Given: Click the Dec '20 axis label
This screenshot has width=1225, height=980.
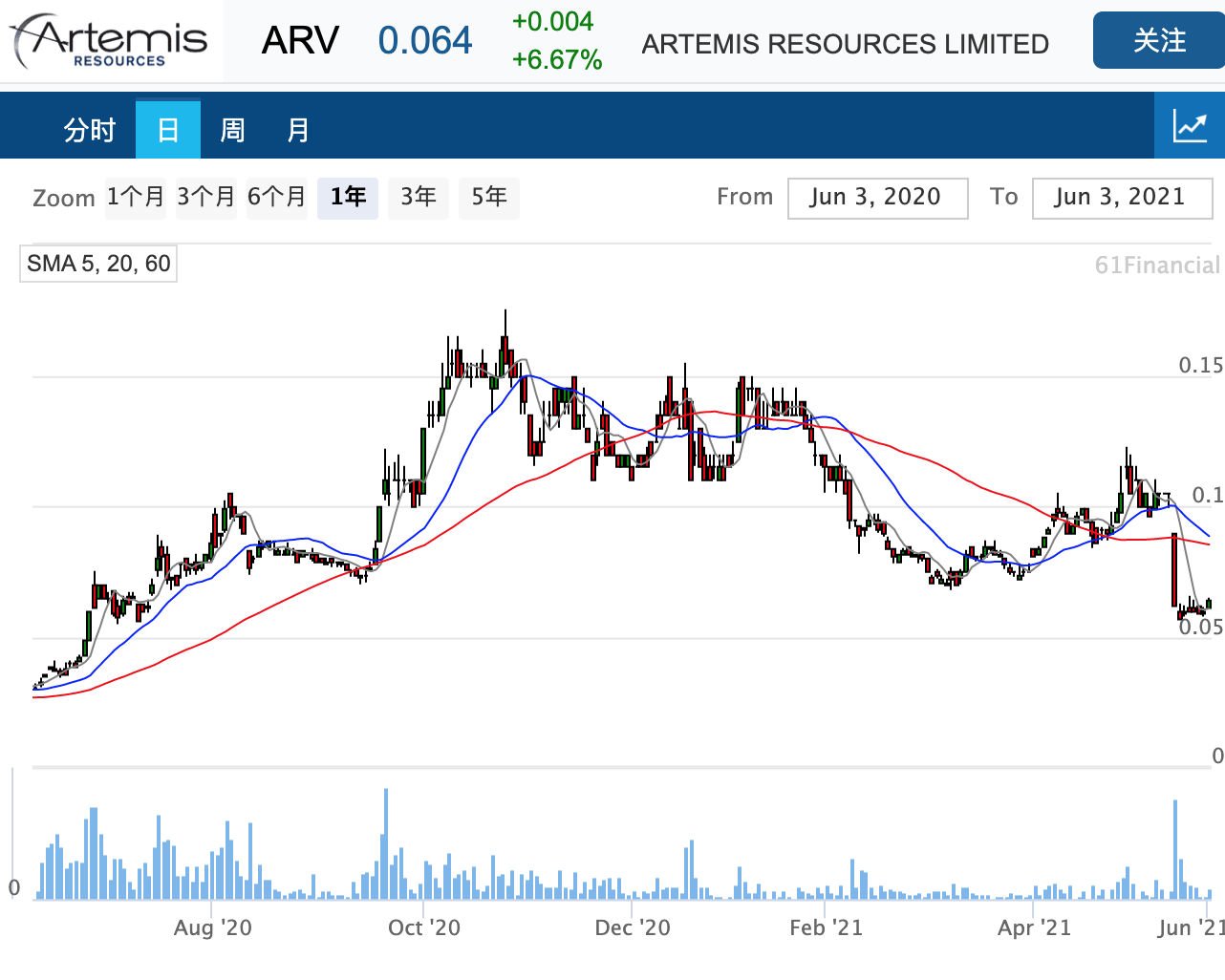Looking at the screenshot, I should tap(633, 927).
